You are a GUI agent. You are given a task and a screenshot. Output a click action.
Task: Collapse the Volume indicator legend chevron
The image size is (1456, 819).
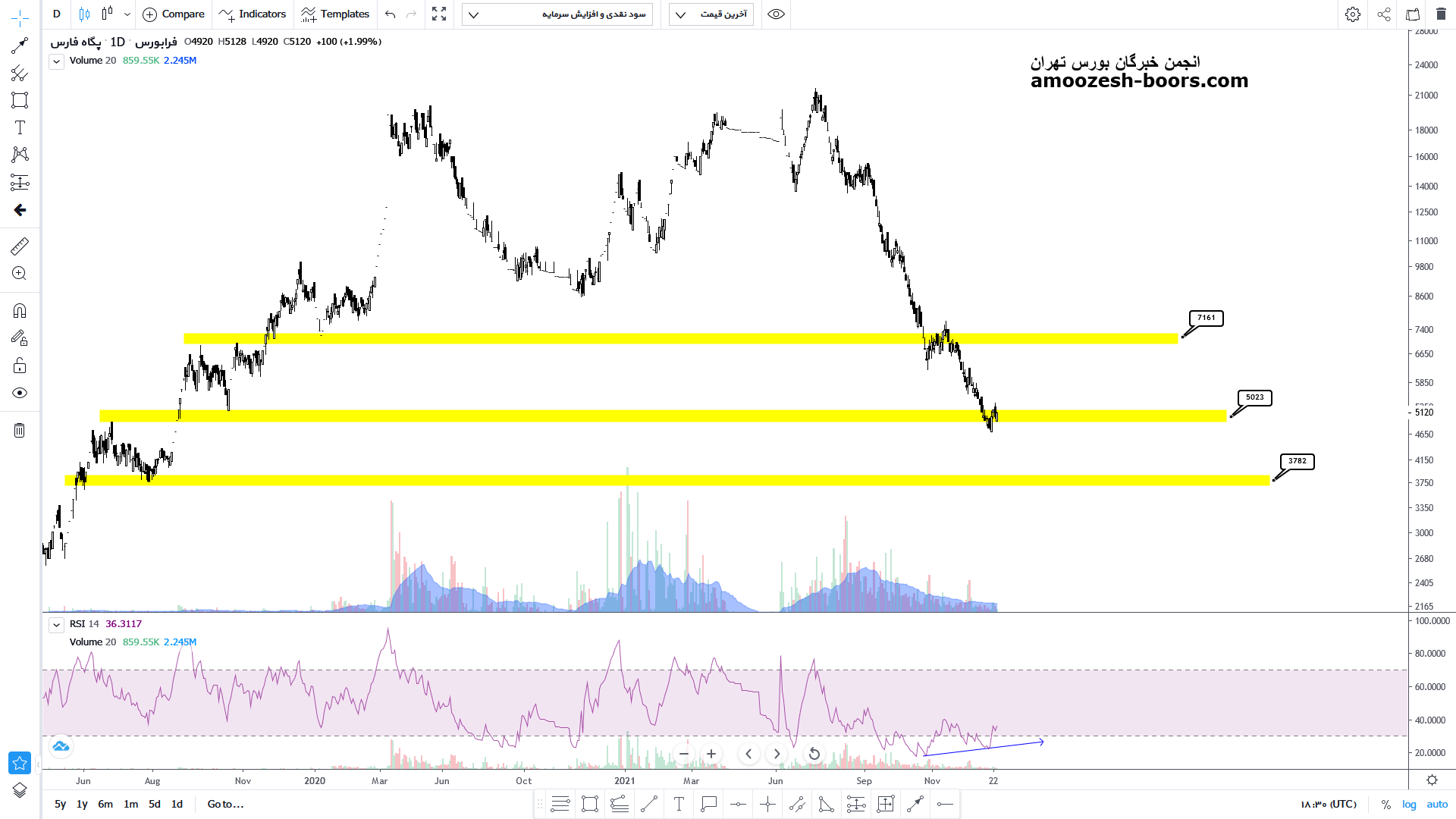click(56, 61)
